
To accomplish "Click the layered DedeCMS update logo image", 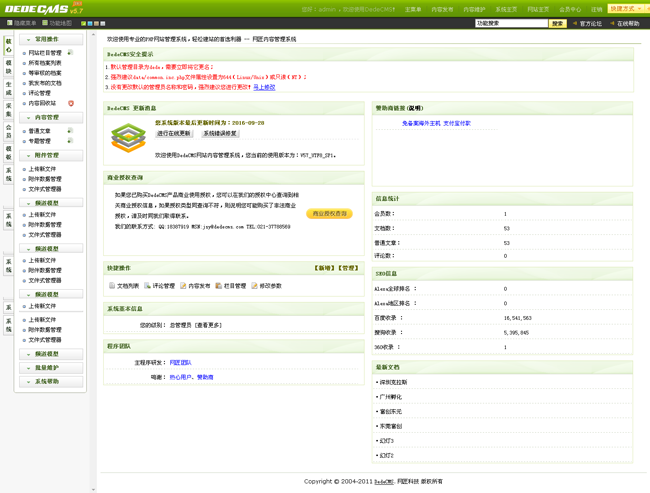I will coord(129,138).
